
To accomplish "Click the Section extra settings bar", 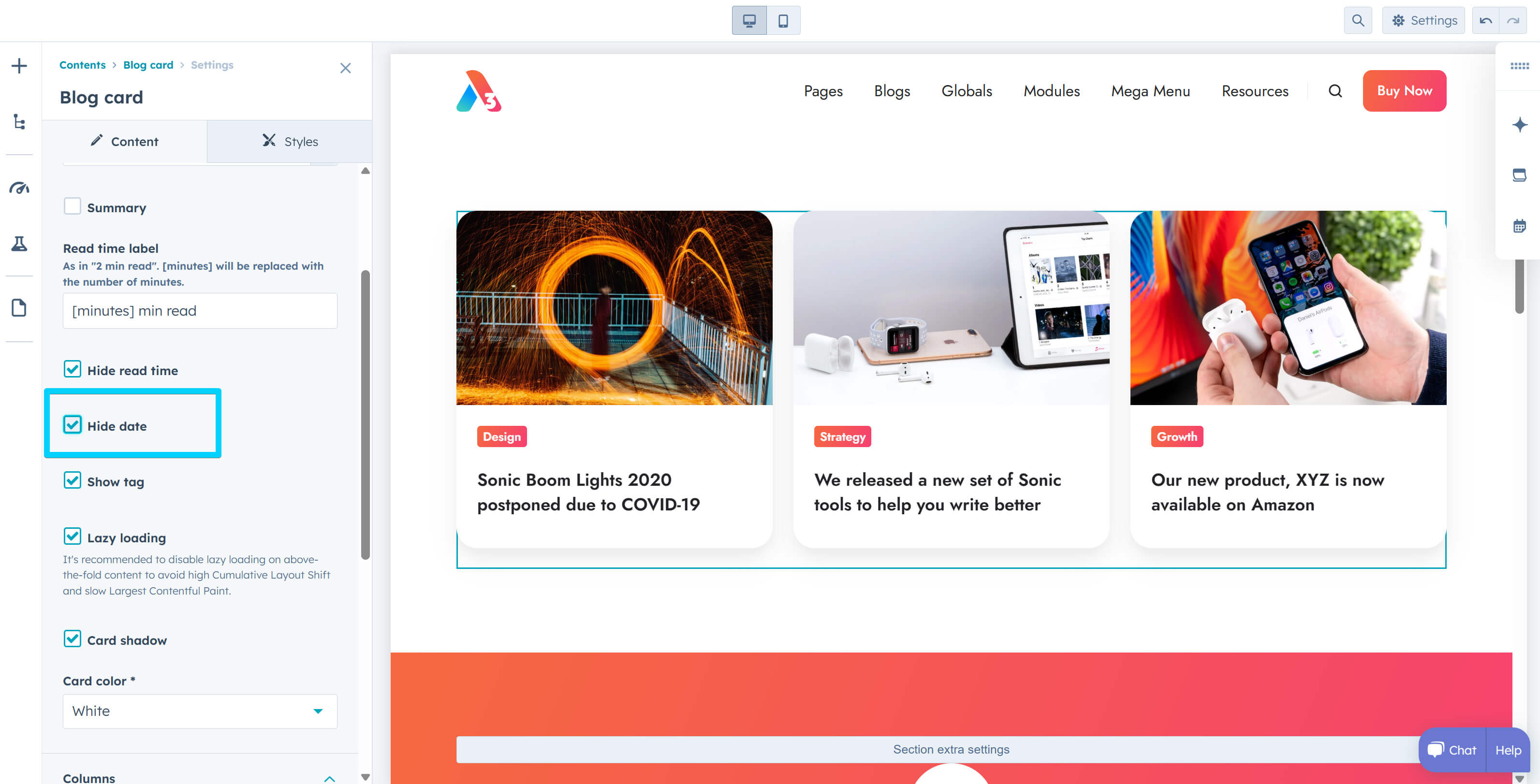I will coord(951,749).
